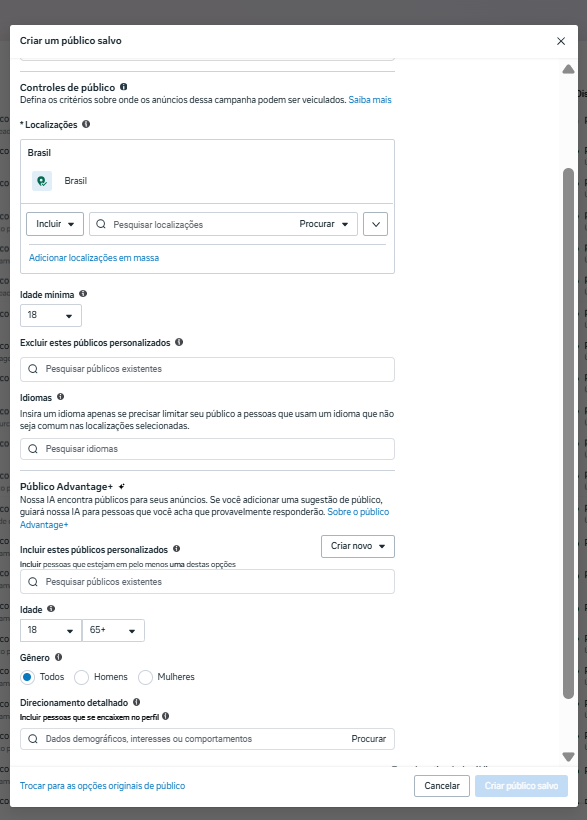587x820 pixels.
Task: Click the sparkle icon beside Público Advantage+
Action: (121, 486)
